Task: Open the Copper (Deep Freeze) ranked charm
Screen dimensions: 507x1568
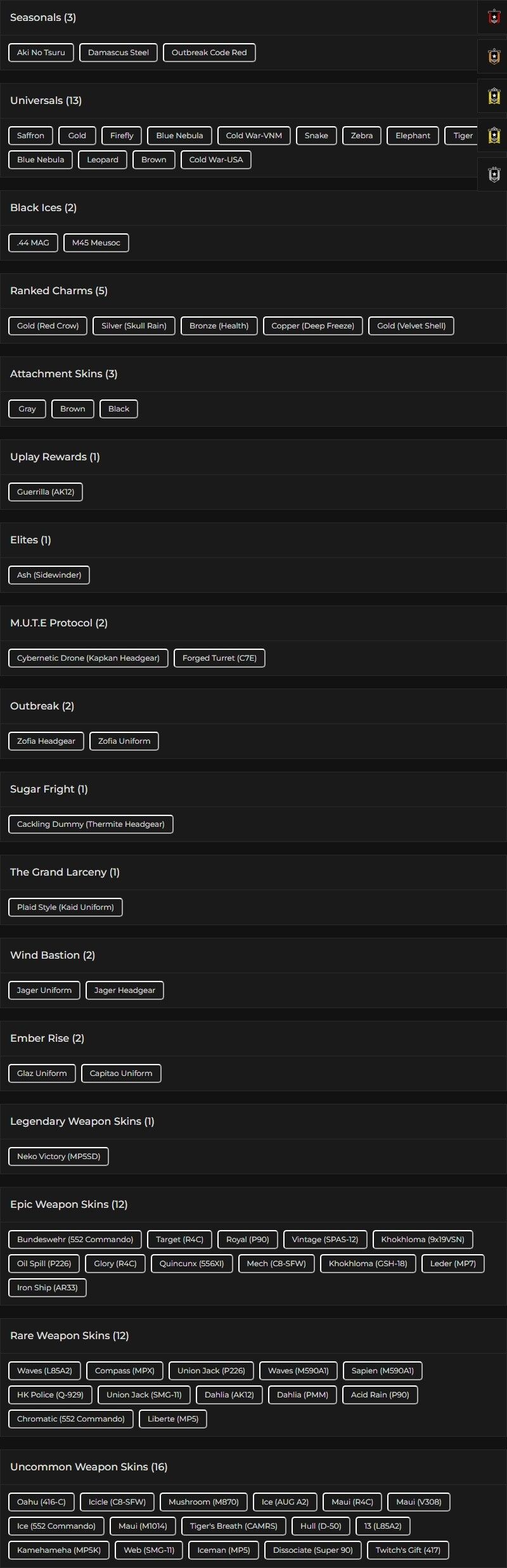Action: tap(312, 326)
